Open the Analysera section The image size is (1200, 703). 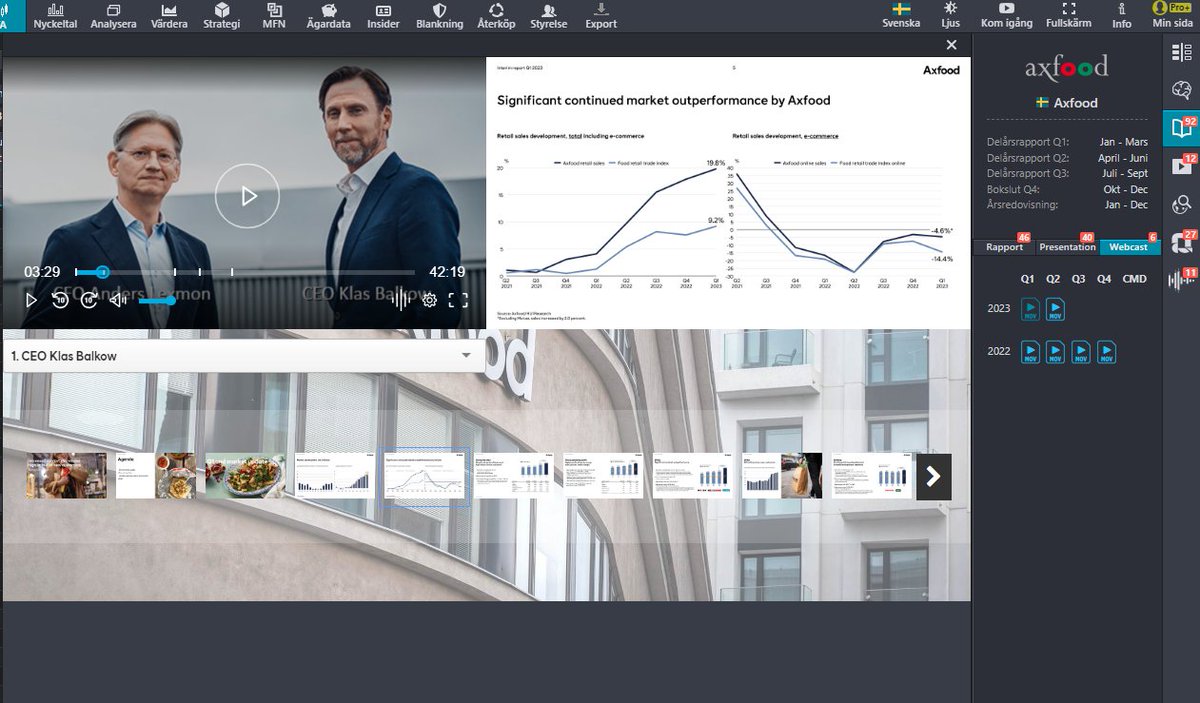113,15
